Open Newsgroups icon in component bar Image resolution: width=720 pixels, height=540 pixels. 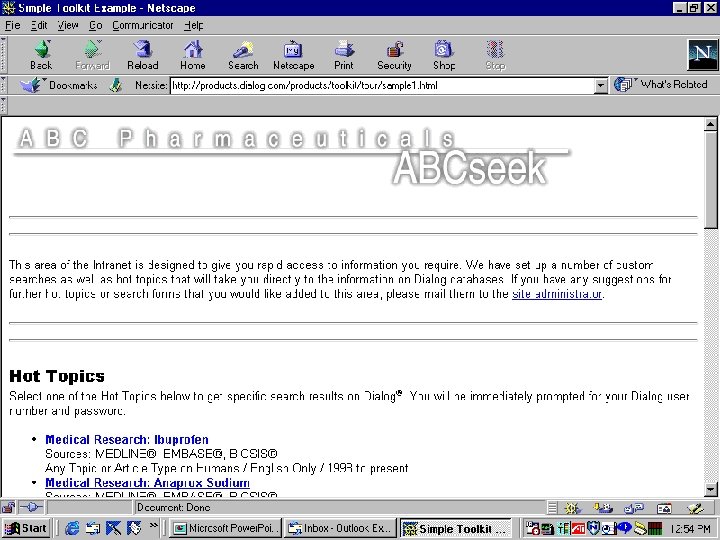[x=634, y=508]
